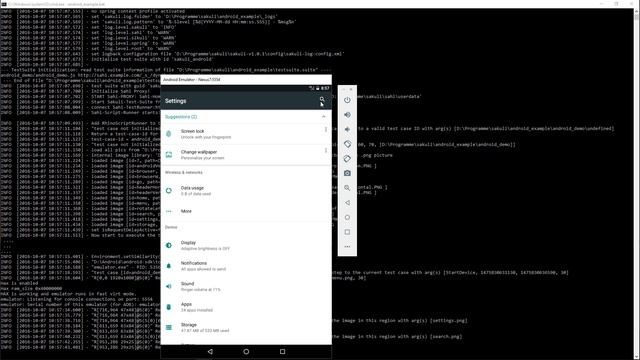This screenshot has width=640, height=360.
Task: Open extended controls via three dots
Action: [x=347, y=247]
